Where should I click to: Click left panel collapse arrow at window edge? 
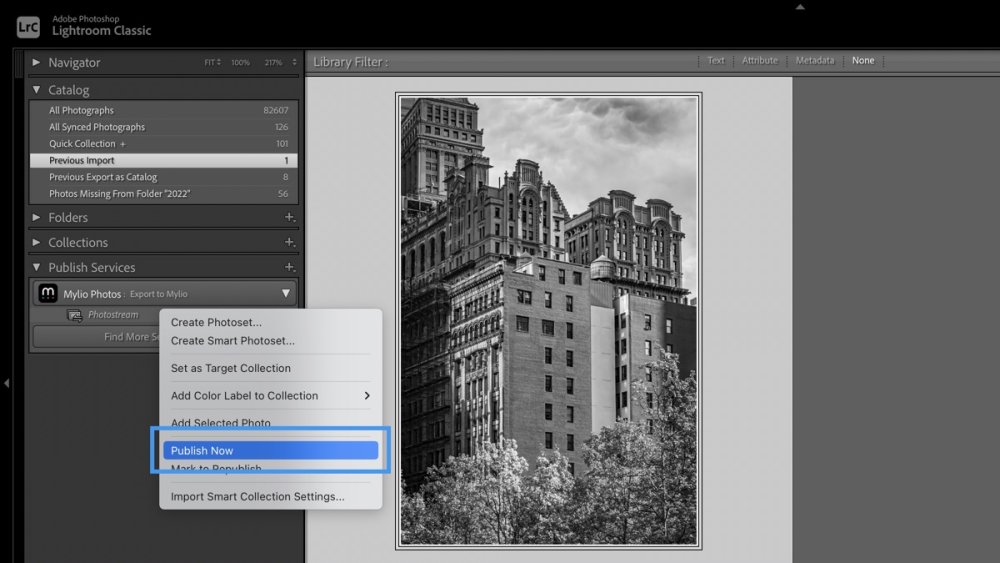[x=6, y=382]
